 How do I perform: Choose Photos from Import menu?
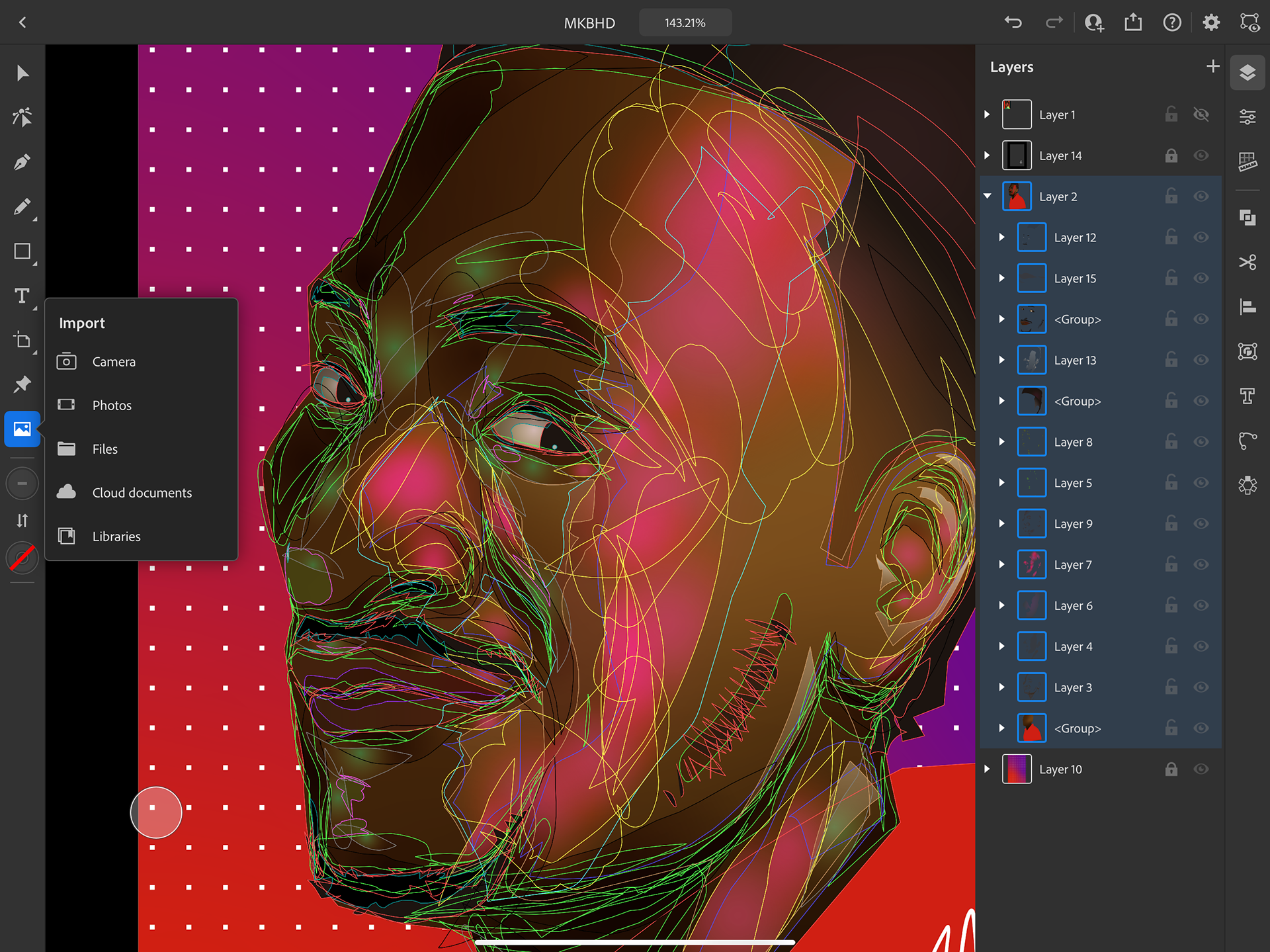tap(112, 406)
